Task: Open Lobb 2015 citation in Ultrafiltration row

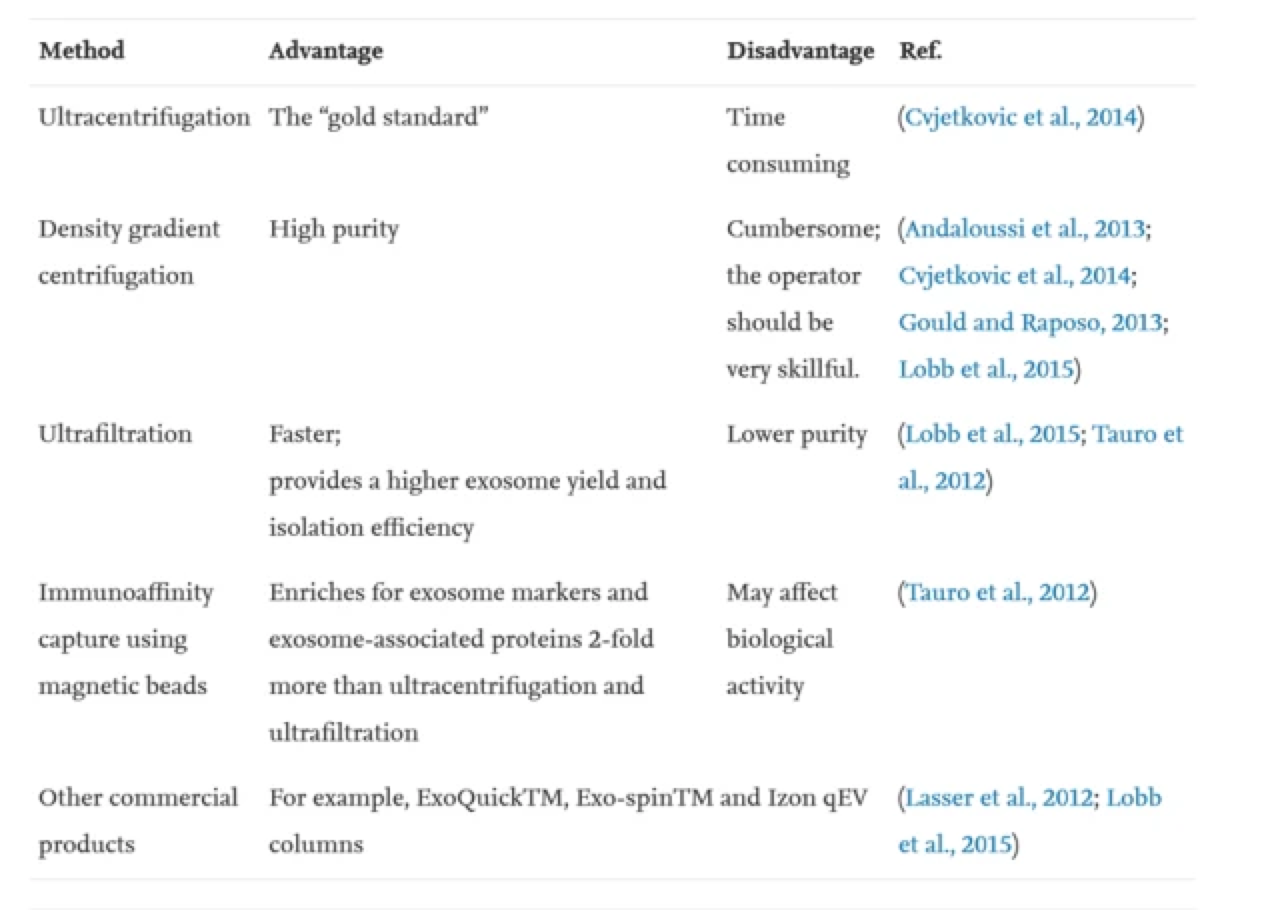Action: click(x=992, y=434)
